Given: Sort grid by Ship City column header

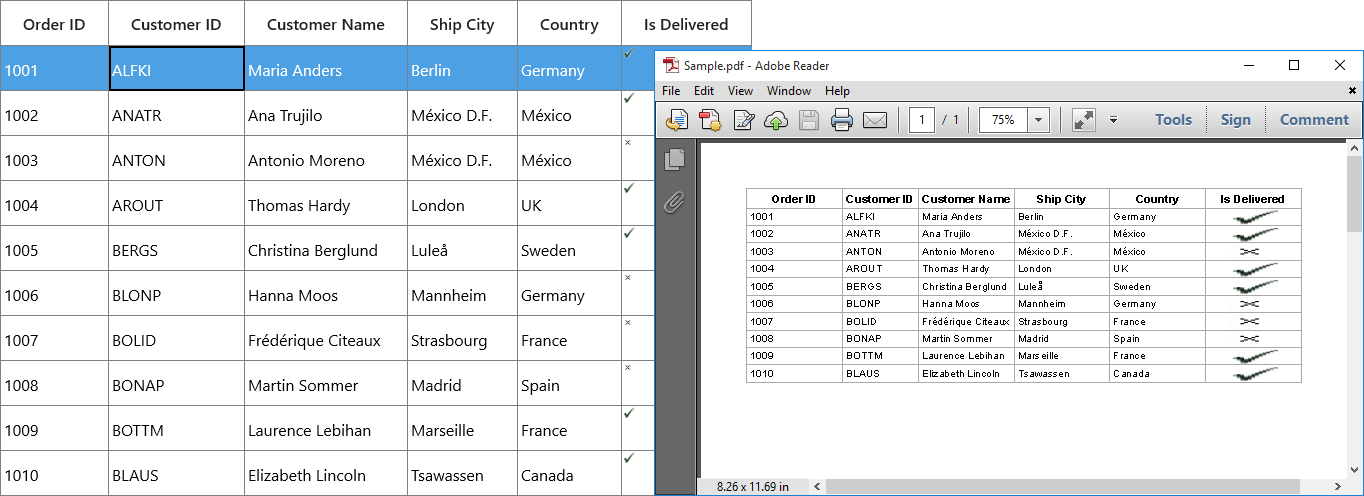Looking at the screenshot, I should tap(462, 24).
